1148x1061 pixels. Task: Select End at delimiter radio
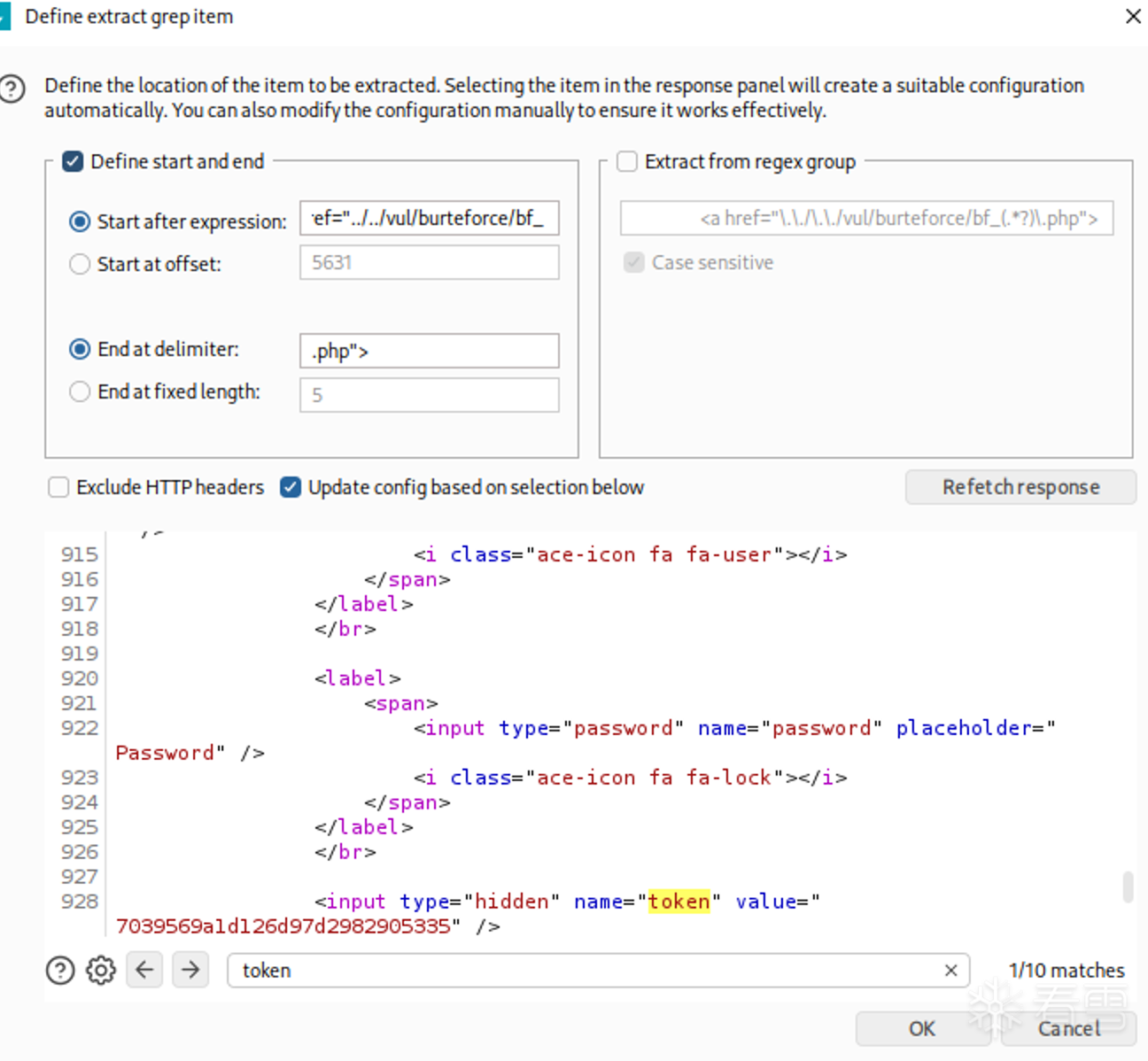(x=80, y=349)
